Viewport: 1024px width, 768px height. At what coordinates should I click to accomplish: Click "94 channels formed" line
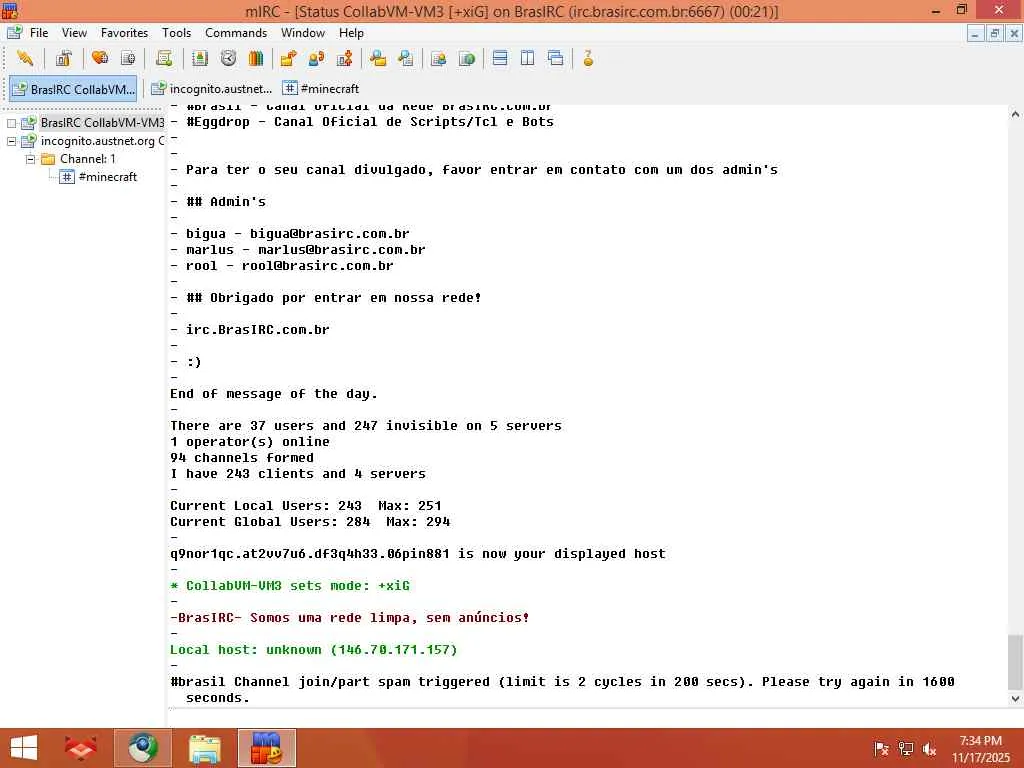(242, 458)
